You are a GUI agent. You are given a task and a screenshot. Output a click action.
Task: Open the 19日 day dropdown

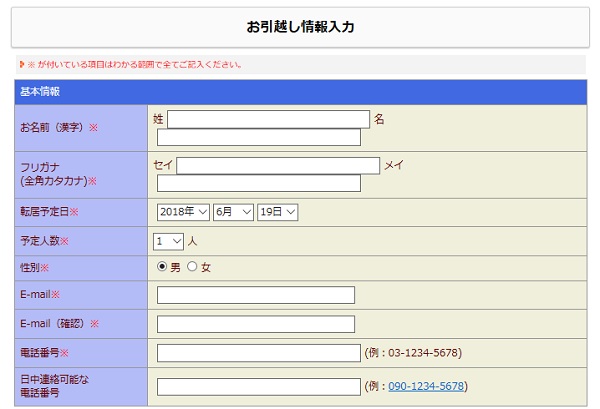pyautogui.click(x=278, y=212)
